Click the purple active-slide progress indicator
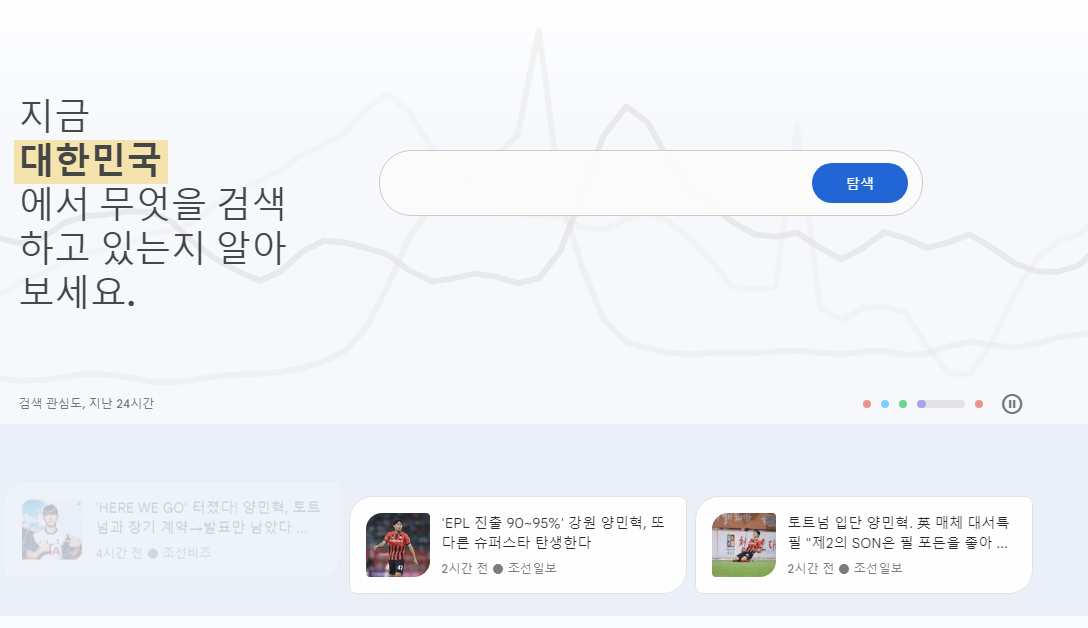Screen dimensions: 1088x628 (x=922, y=404)
